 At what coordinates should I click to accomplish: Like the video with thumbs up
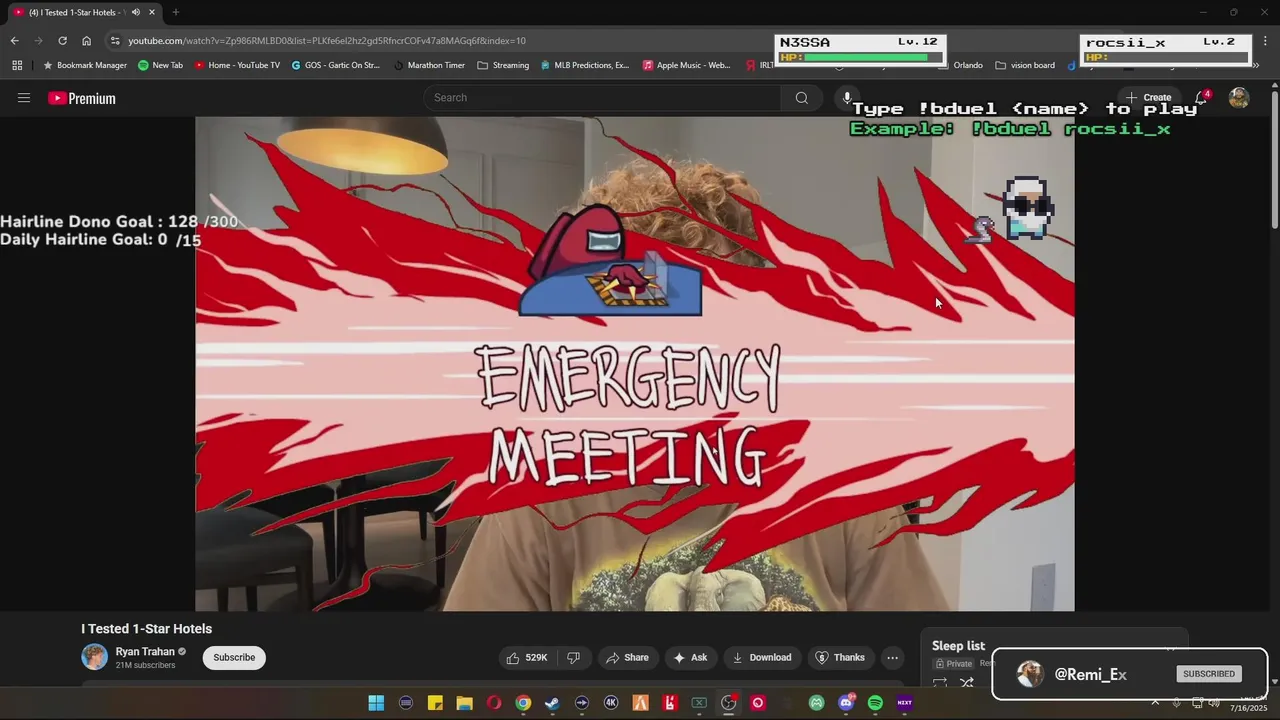click(x=527, y=657)
